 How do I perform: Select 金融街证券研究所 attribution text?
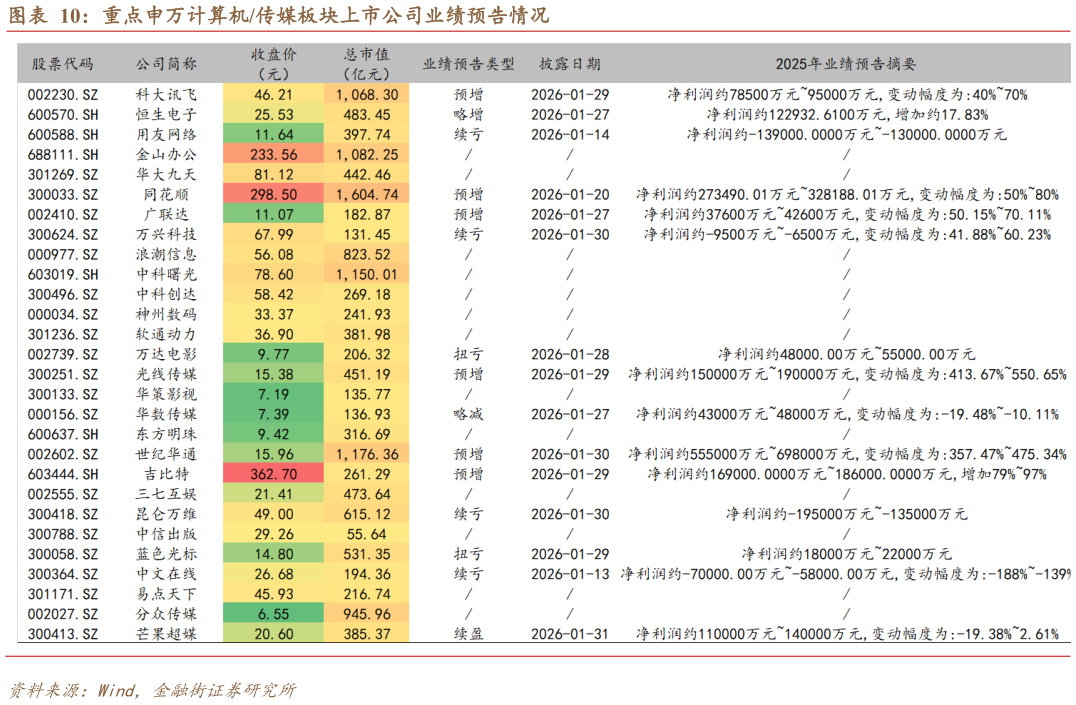click(220, 689)
